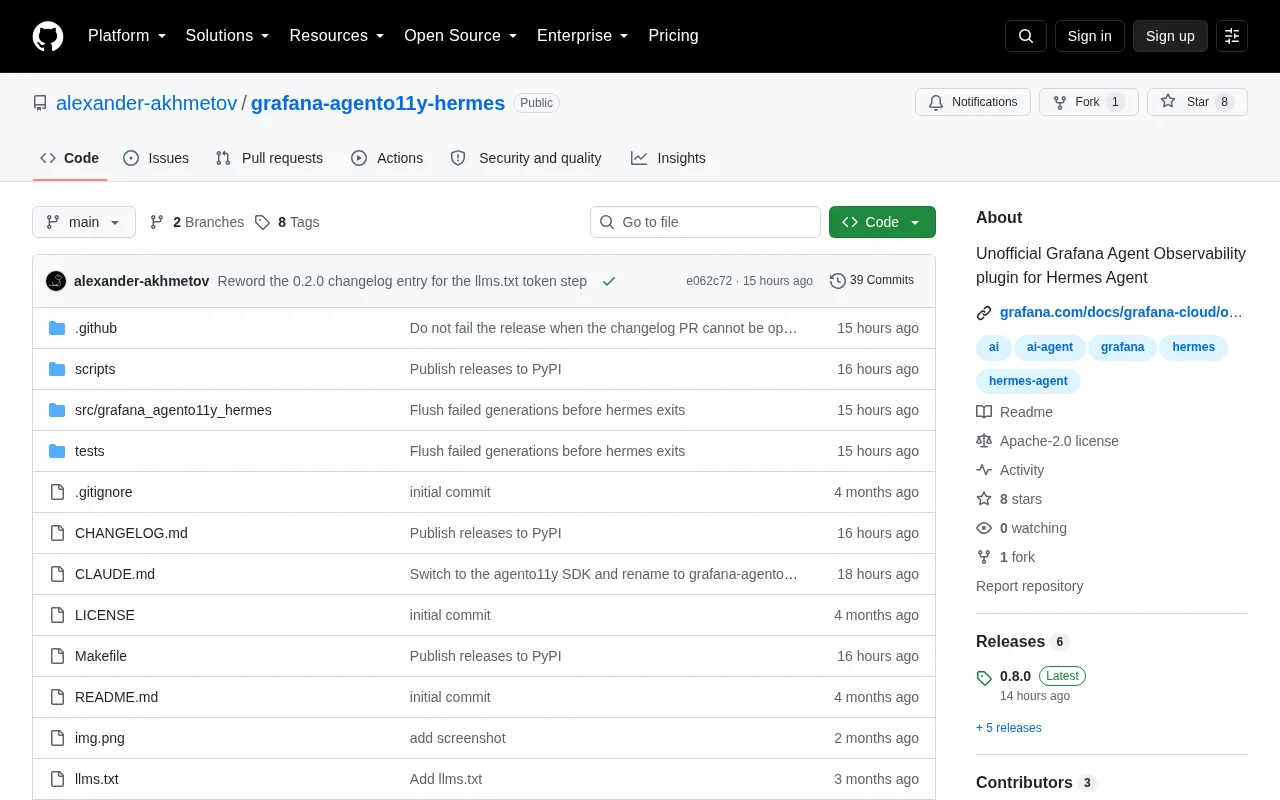Click the Activity pulse icon
The height and width of the screenshot is (800, 1280).
pyautogui.click(x=984, y=470)
